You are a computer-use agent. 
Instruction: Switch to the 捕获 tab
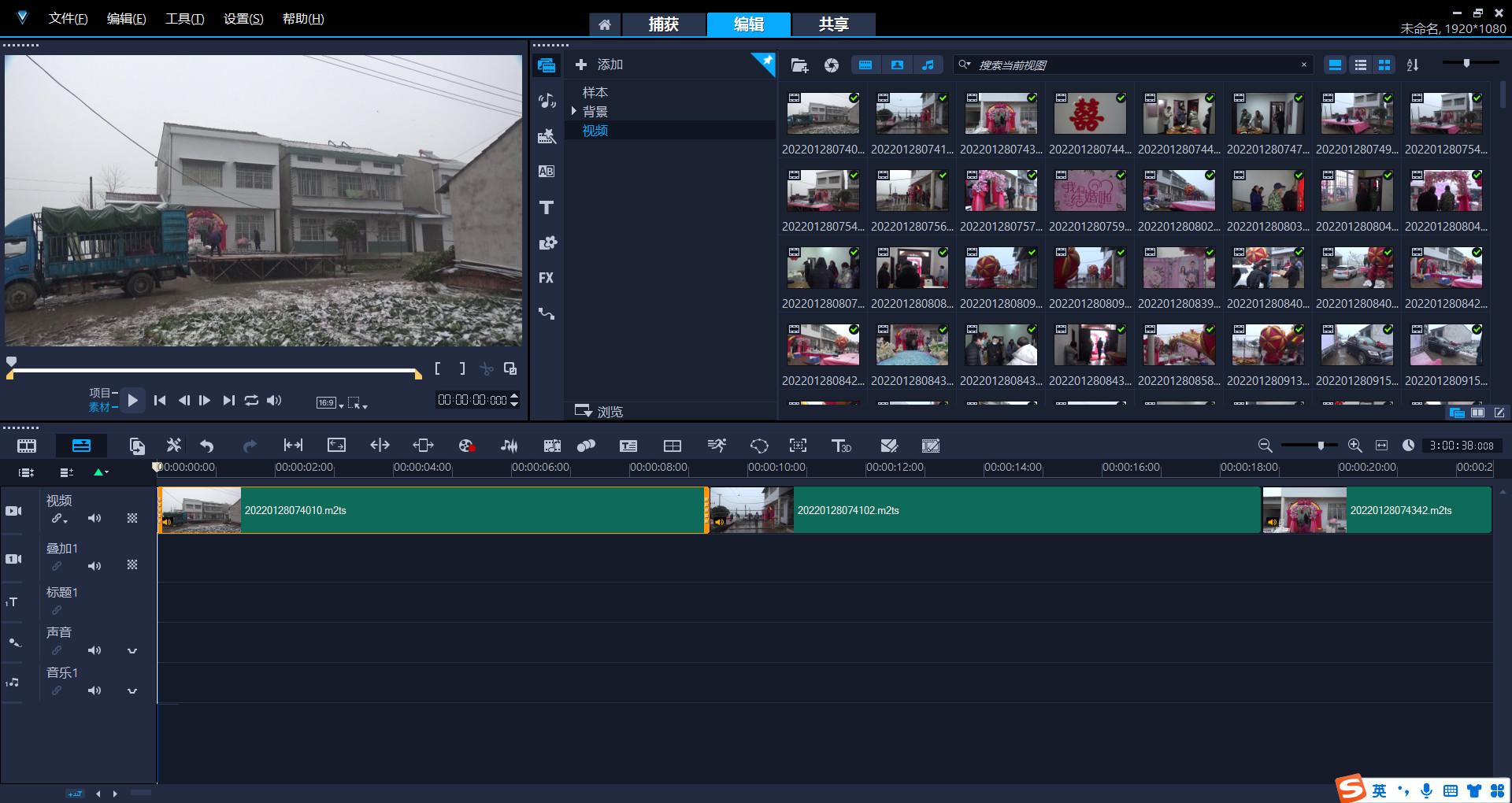point(663,24)
